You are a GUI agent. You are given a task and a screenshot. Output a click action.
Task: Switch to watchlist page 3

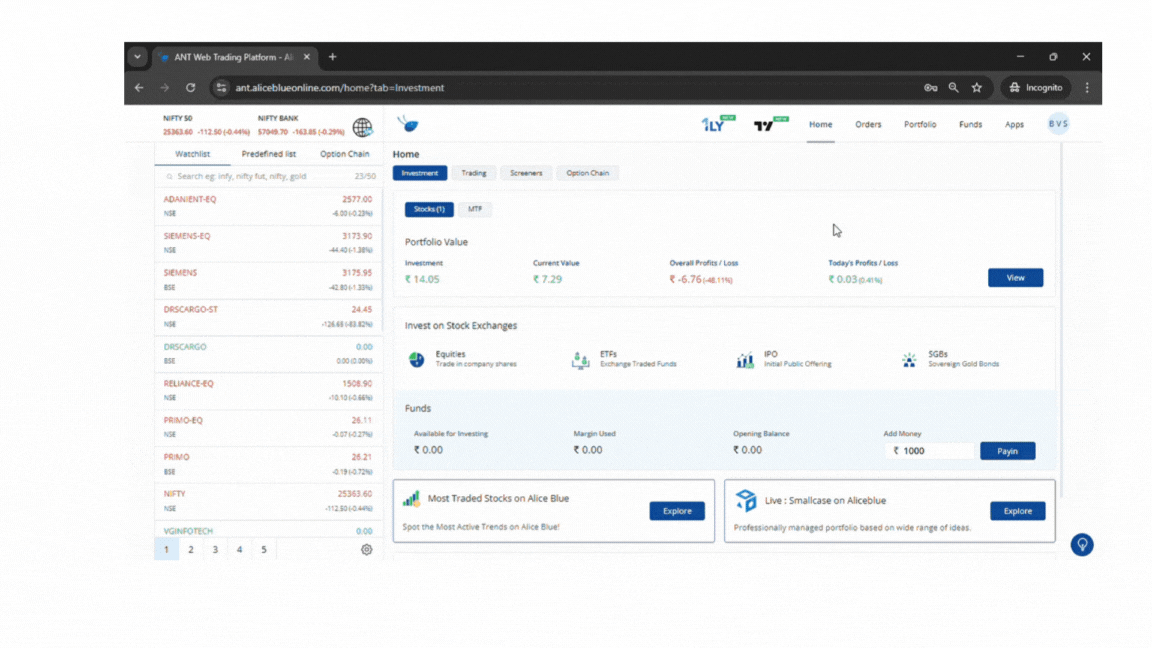215,550
